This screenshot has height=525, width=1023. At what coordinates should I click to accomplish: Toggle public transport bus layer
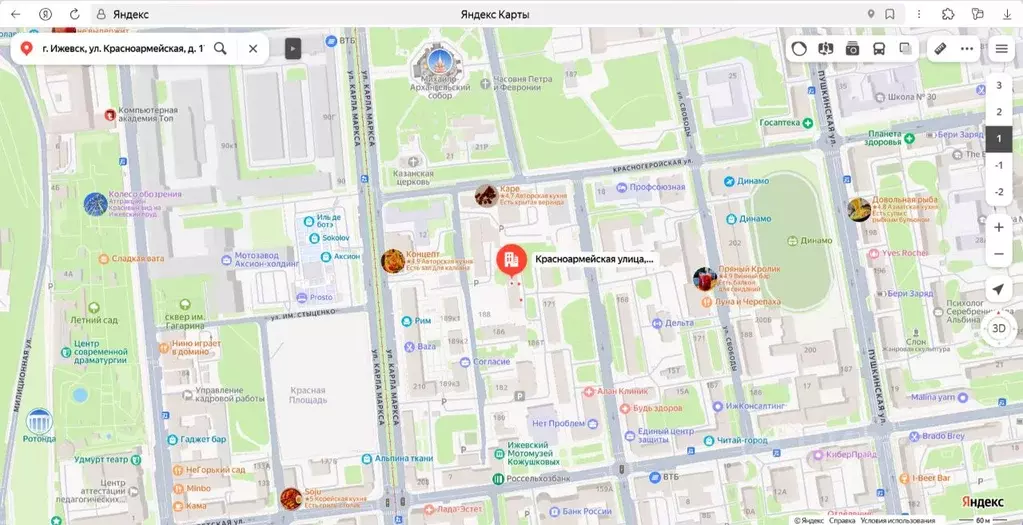click(x=879, y=48)
